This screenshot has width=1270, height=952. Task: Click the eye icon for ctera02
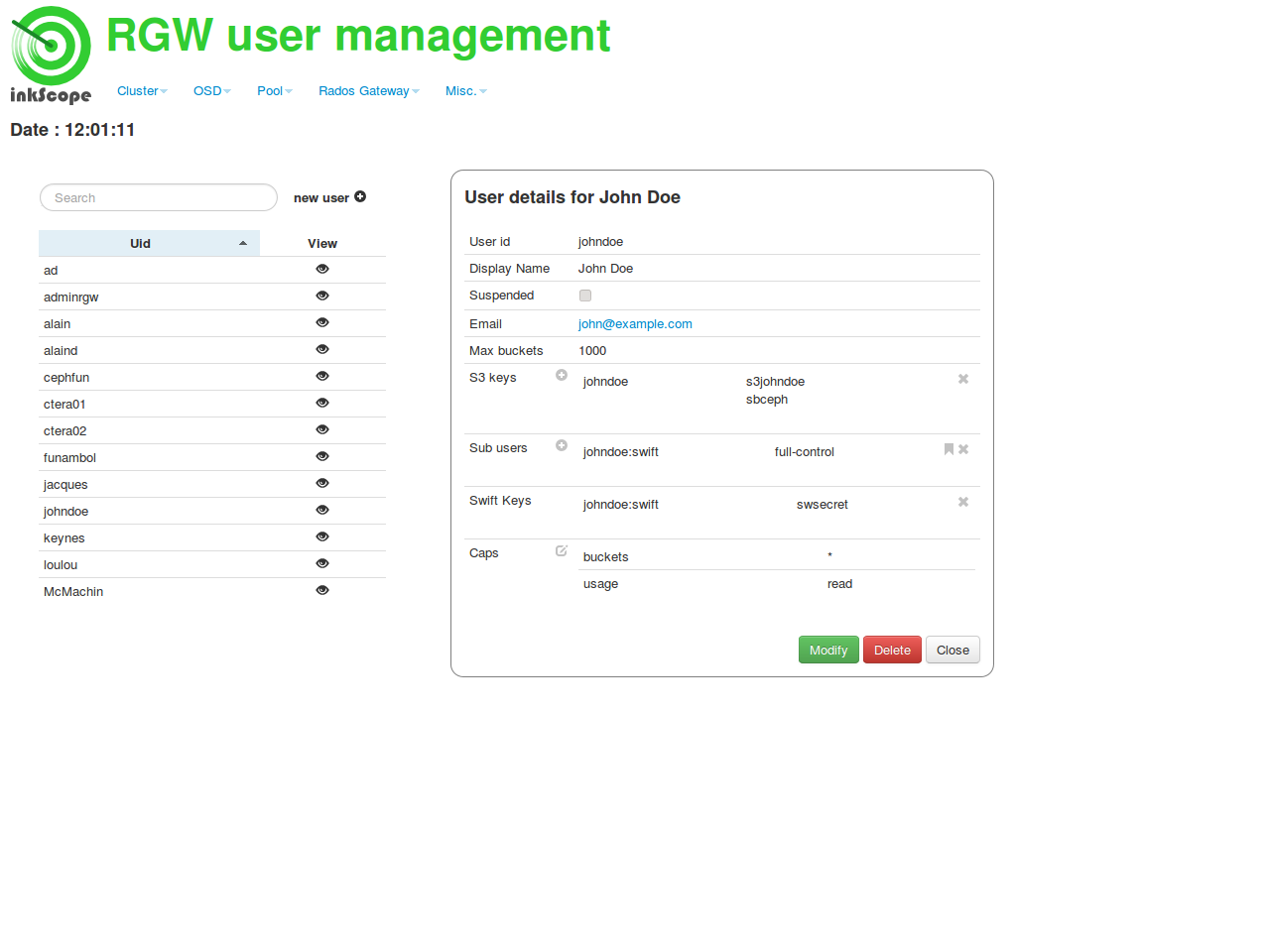click(x=322, y=429)
